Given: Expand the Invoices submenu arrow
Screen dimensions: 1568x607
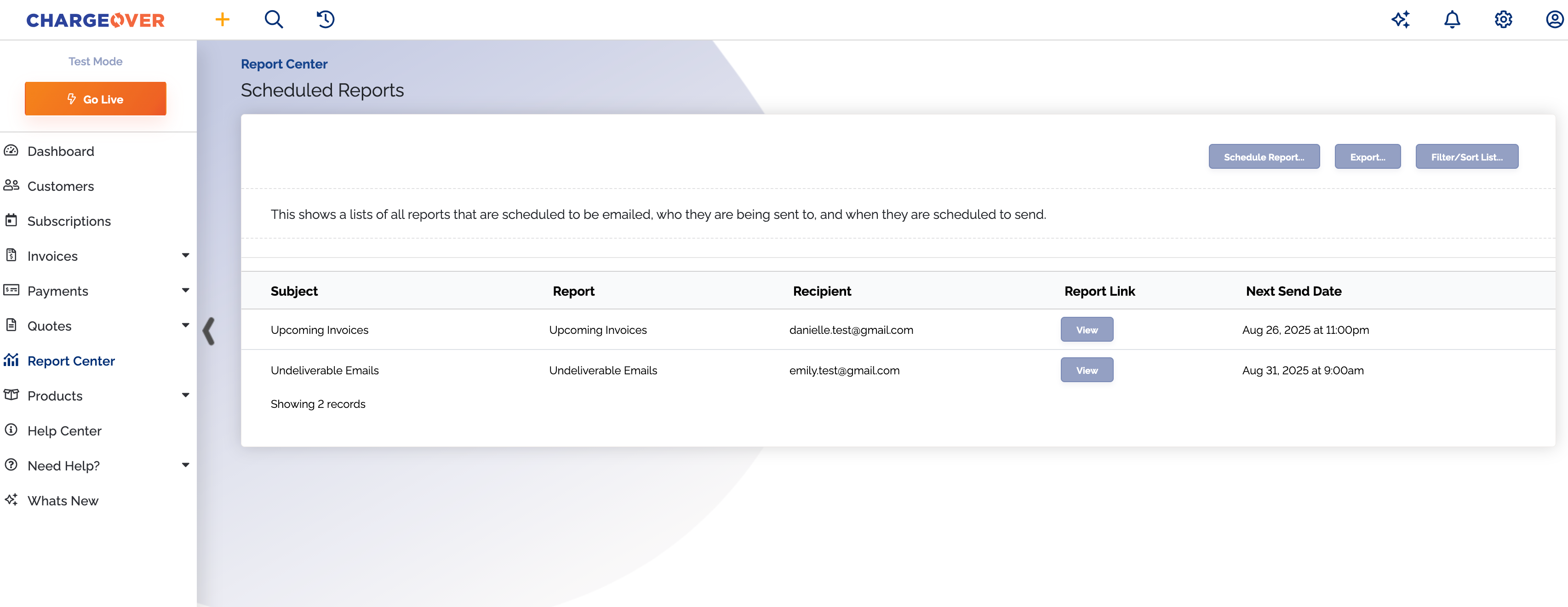Looking at the screenshot, I should click(x=185, y=255).
